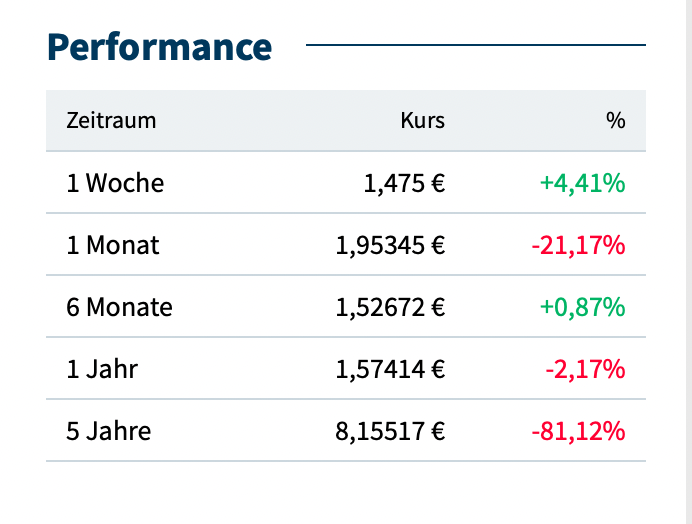Click the 6 Monate row label
The image size is (692, 524).
click(119, 307)
